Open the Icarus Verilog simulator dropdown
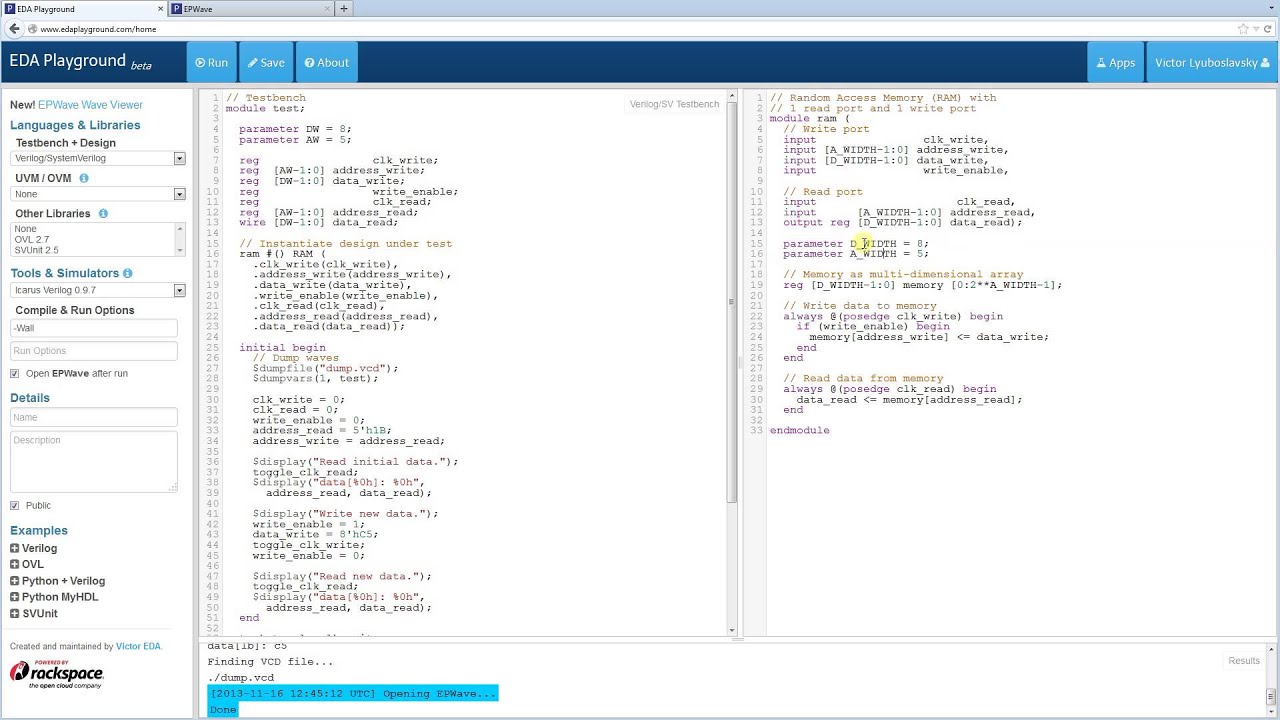This screenshot has height=720, width=1280. (98, 290)
